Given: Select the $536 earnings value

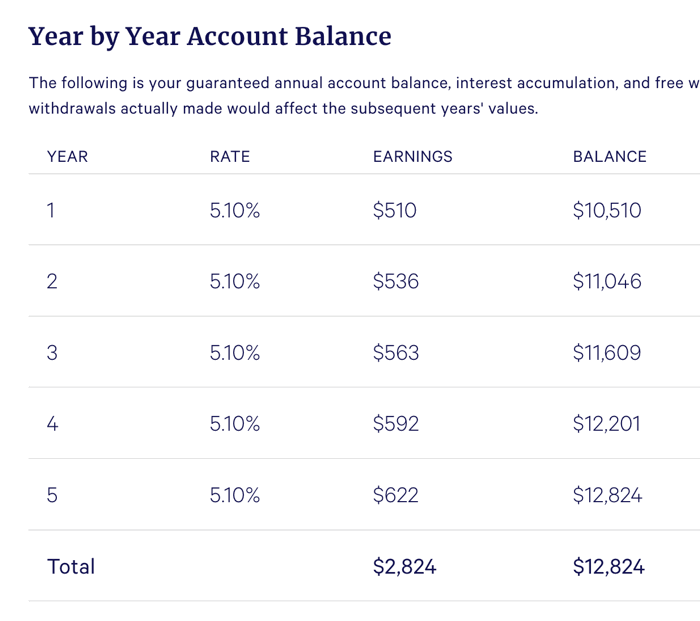Looking at the screenshot, I should click(x=396, y=282).
